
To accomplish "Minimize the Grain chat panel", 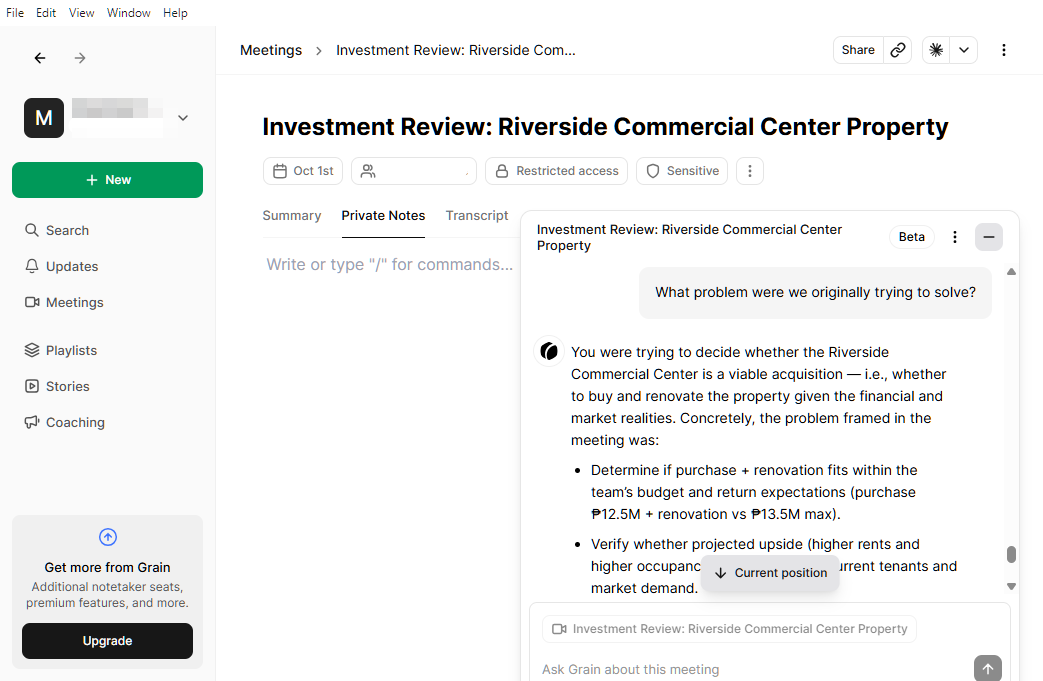I will point(989,237).
